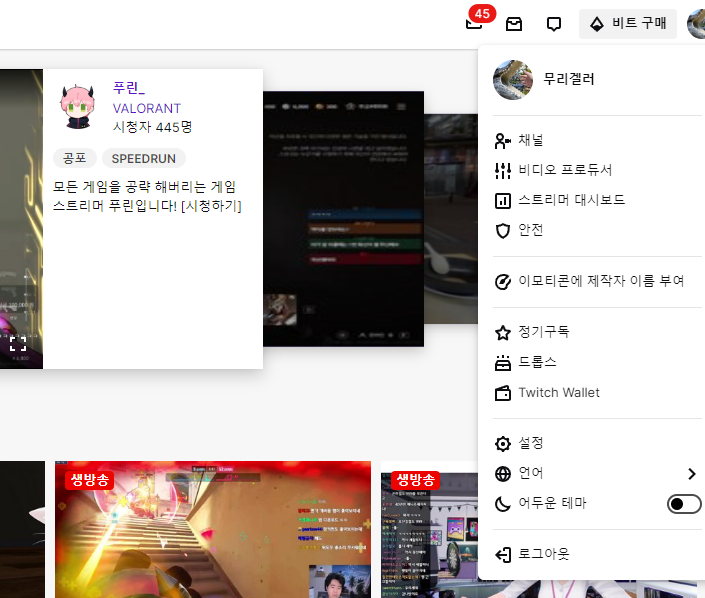Open the dark carousel stream preview
Image resolution: width=705 pixels, height=598 pixels.
343,219
